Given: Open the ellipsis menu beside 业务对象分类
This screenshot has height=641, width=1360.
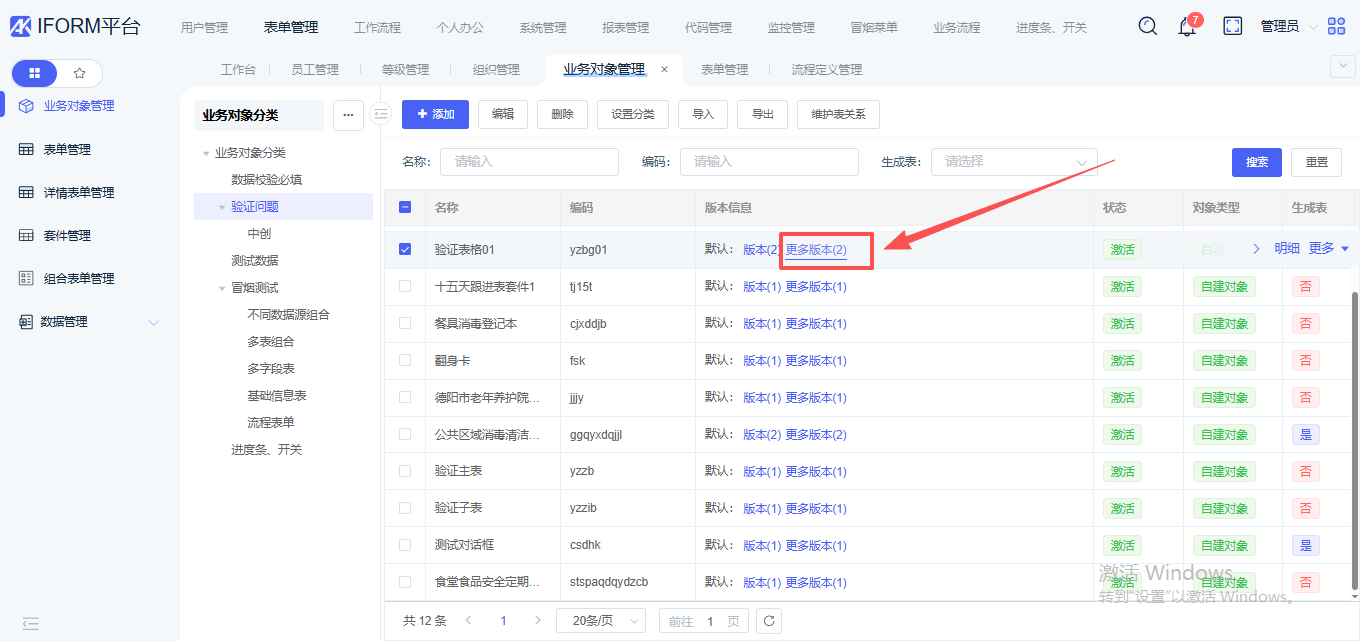Looking at the screenshot, I should pos(348,115).
